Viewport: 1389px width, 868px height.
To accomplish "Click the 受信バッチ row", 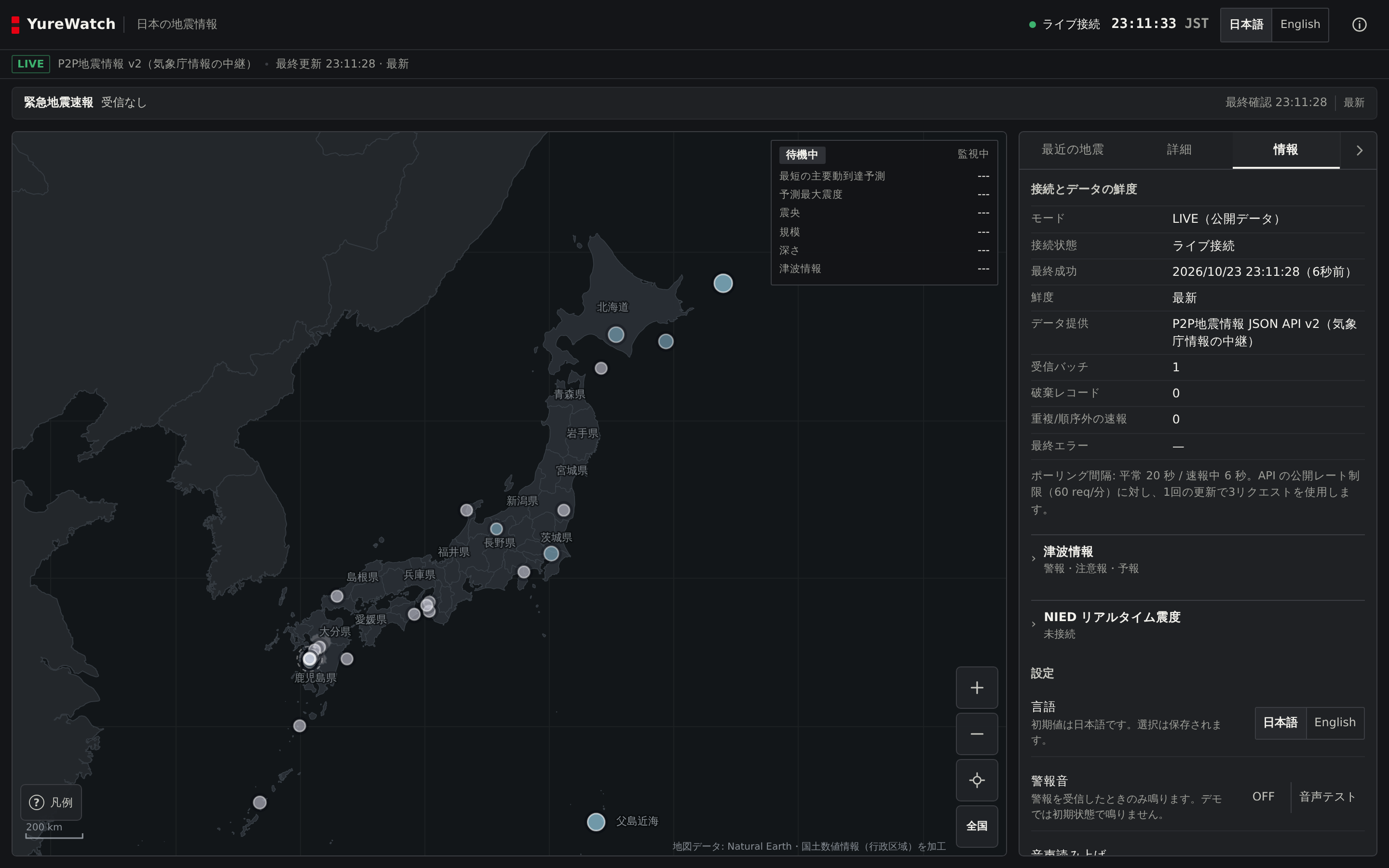I will click(x=1198, y=367).
